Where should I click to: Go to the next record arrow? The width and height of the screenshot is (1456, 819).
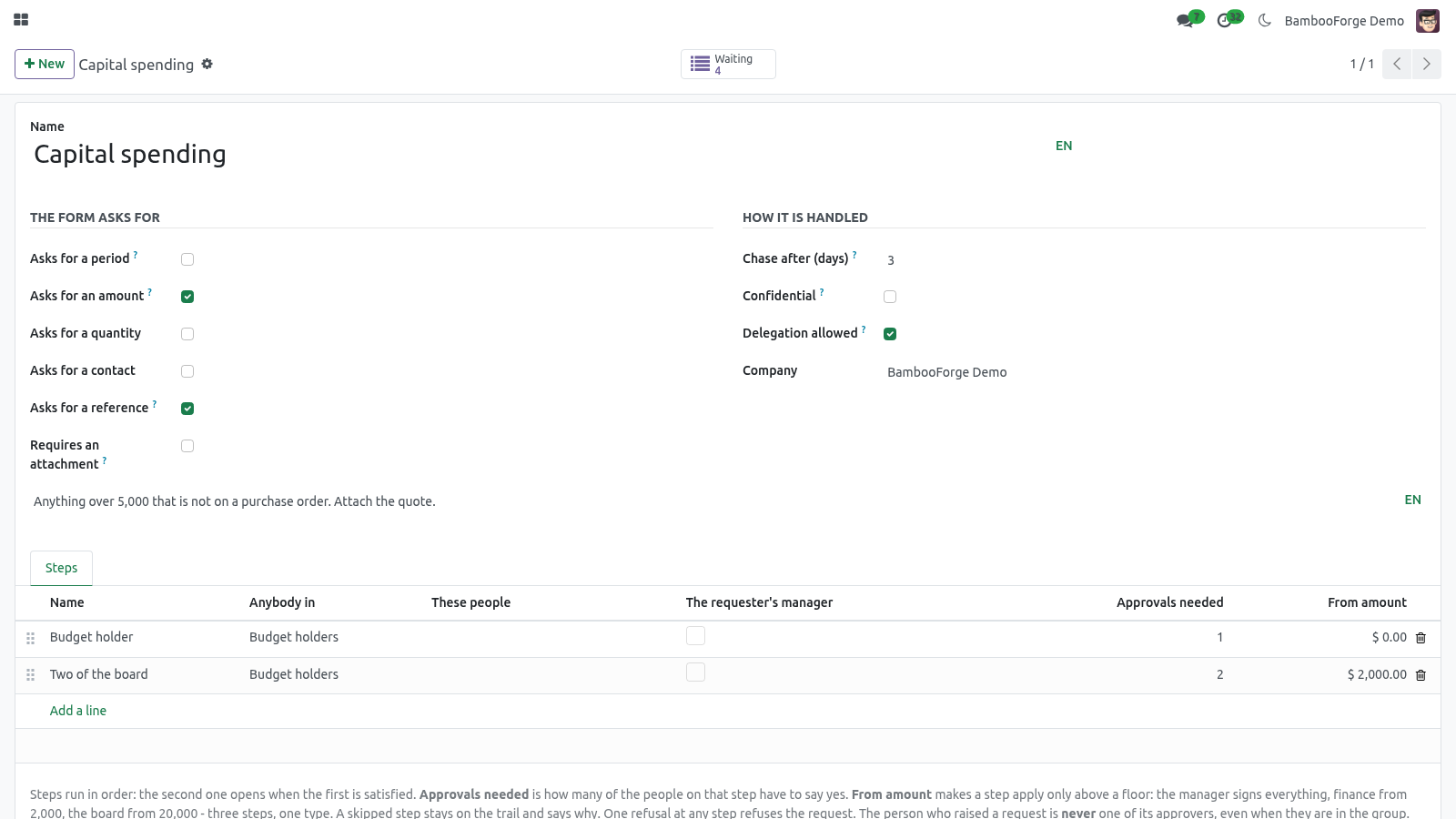pyautogui.click(x=1426, y=64)
